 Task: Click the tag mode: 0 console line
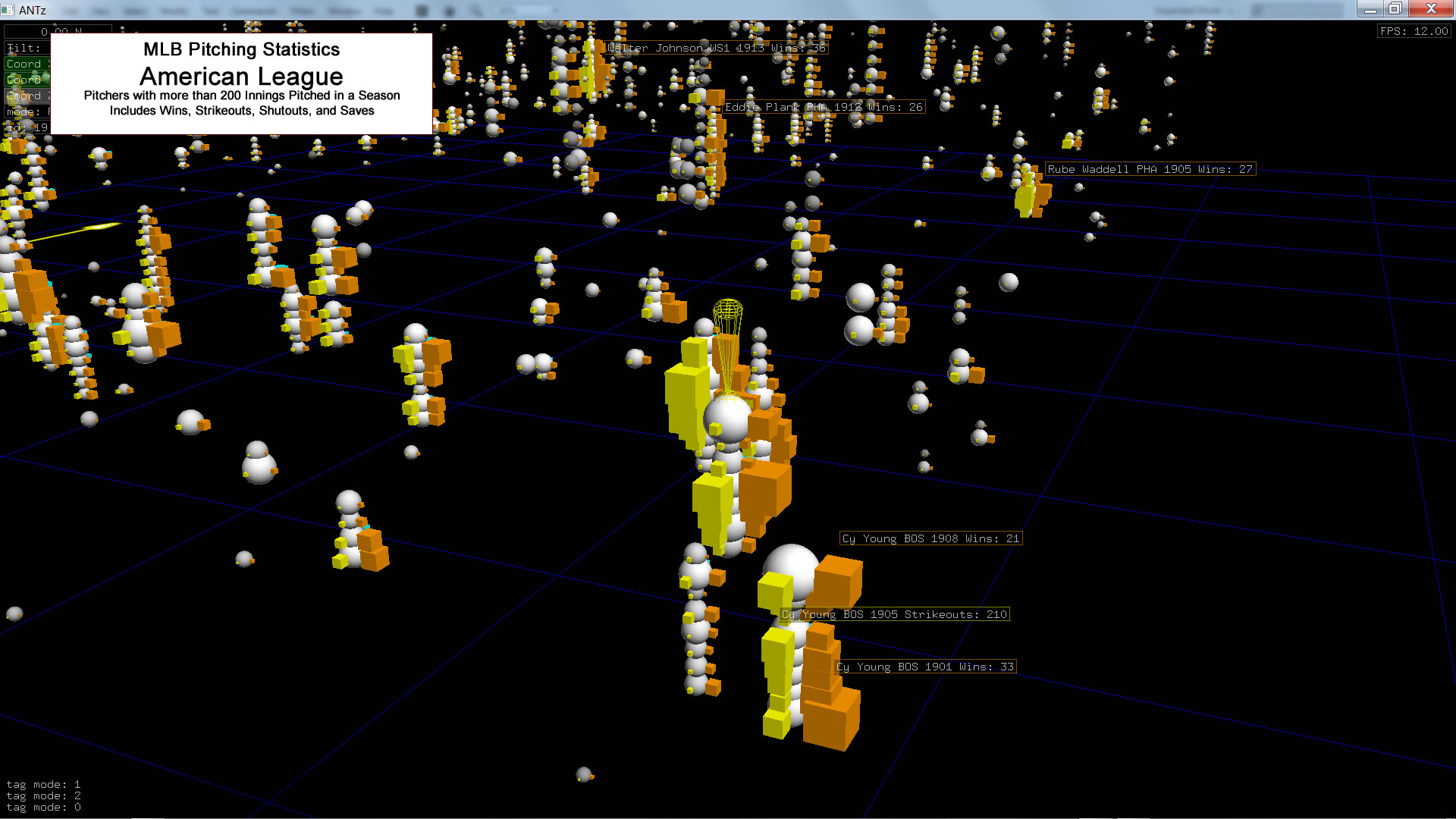coord(43,807)
